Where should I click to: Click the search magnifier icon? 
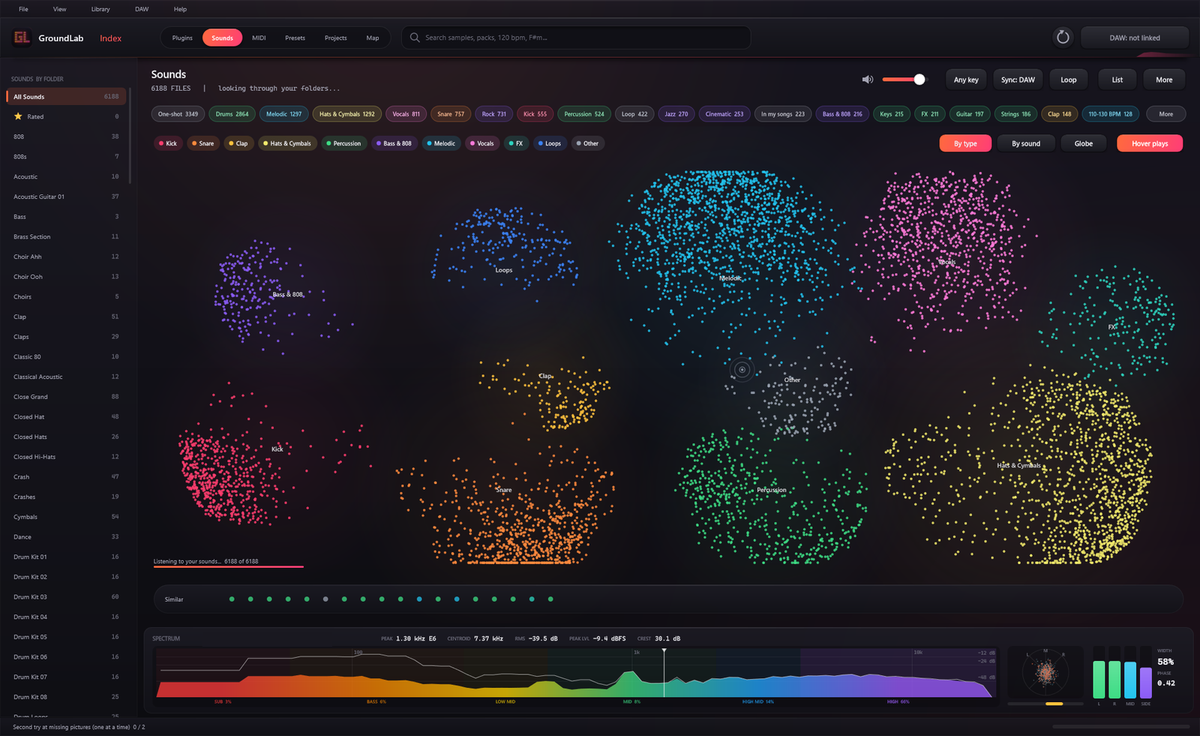[x=414, y=37]
